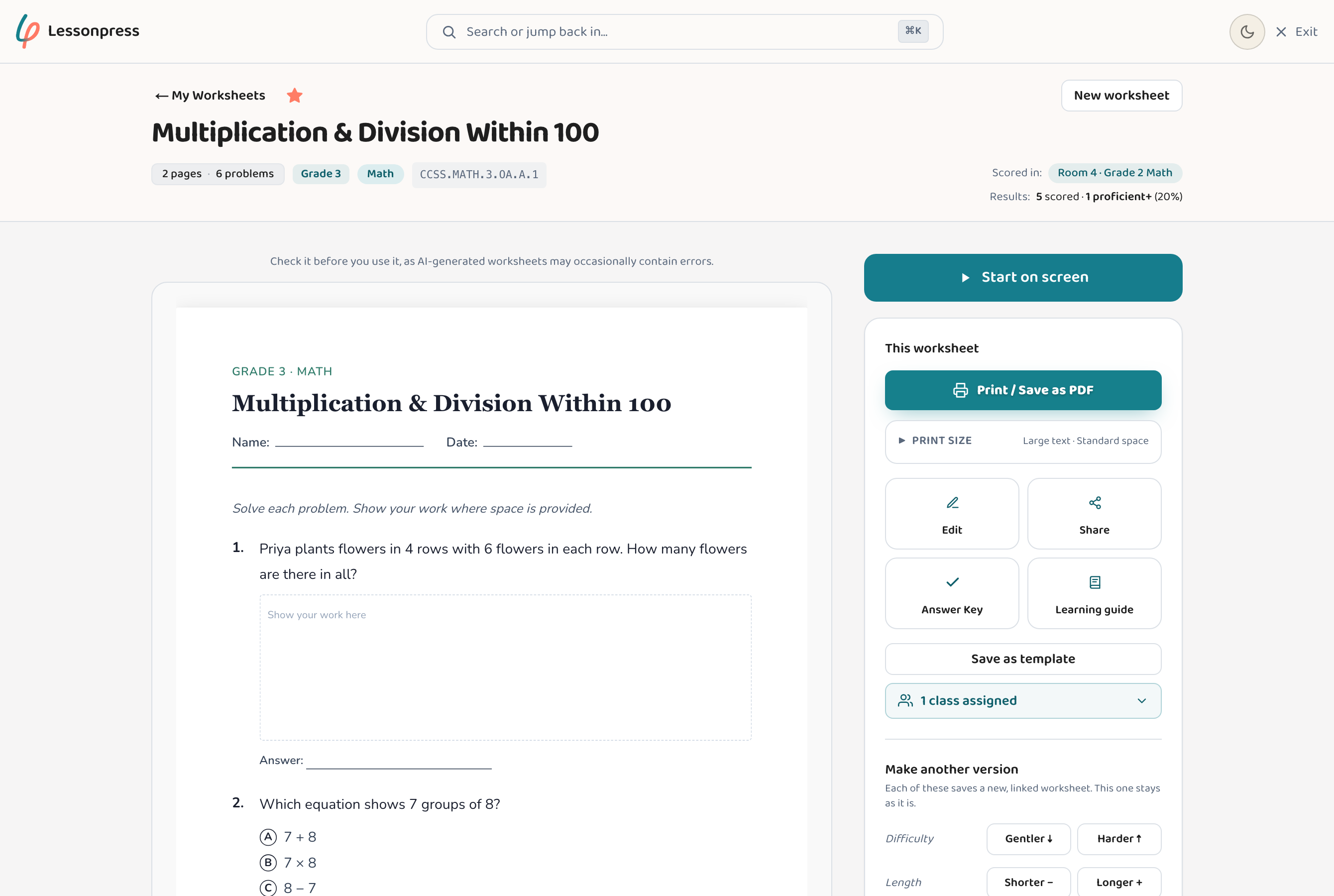Select option C, 8 − 7
This screenshot has height=896, width=1334.
point(288,888)
